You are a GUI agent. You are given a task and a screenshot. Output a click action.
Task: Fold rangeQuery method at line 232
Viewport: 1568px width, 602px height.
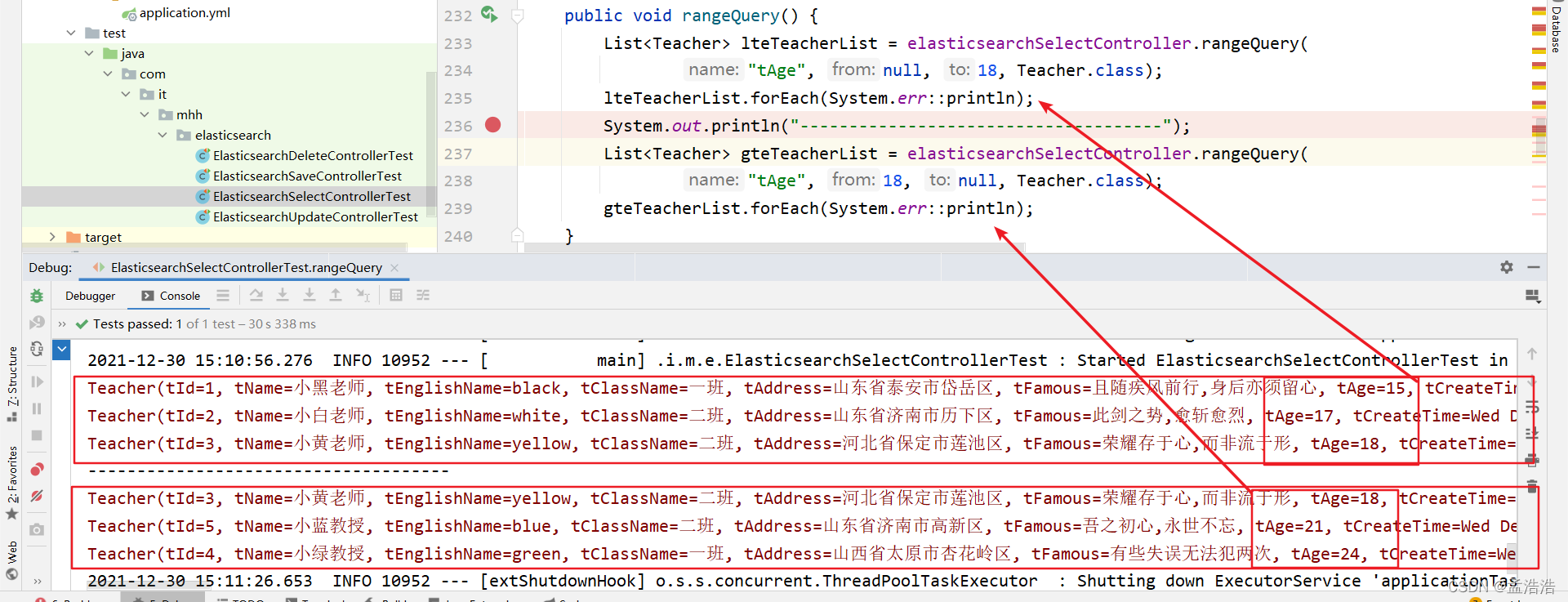tap(517, 16)
